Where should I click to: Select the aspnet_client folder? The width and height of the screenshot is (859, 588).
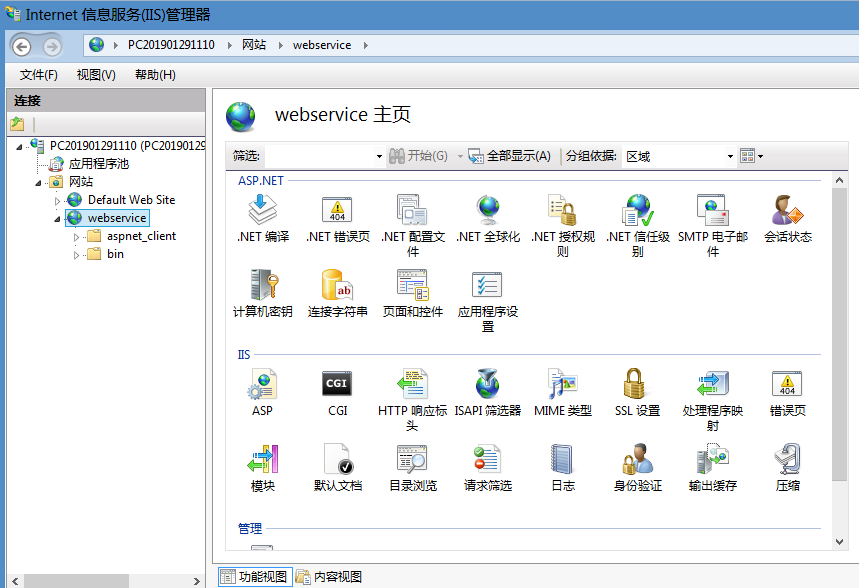click(141, 236)
